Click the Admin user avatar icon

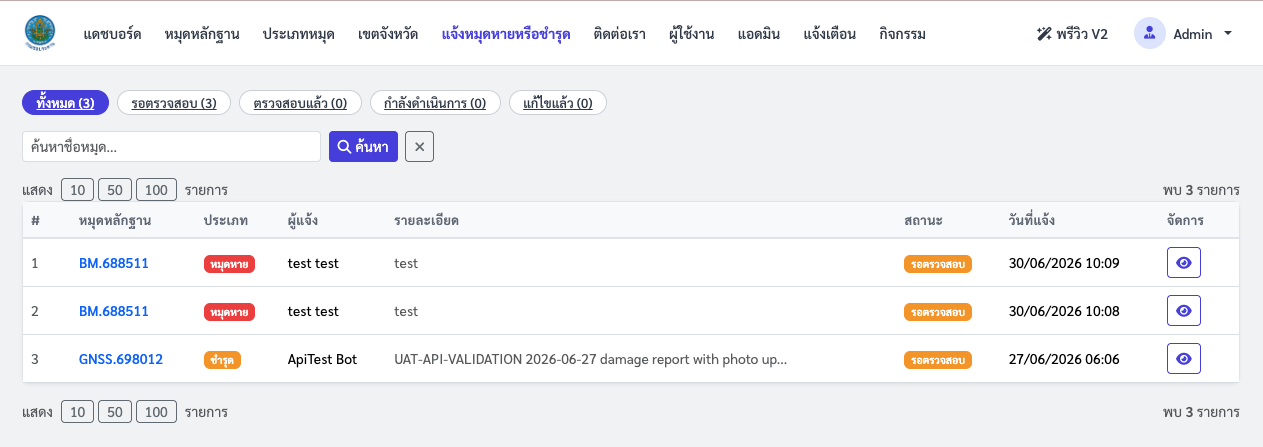(x=1150, y=33)
